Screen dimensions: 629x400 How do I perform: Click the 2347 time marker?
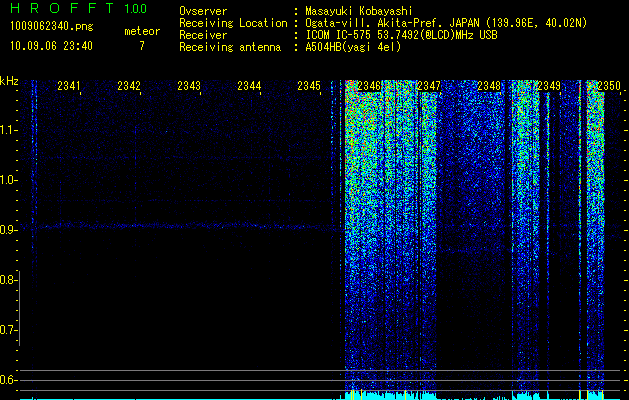pos(429,86)
